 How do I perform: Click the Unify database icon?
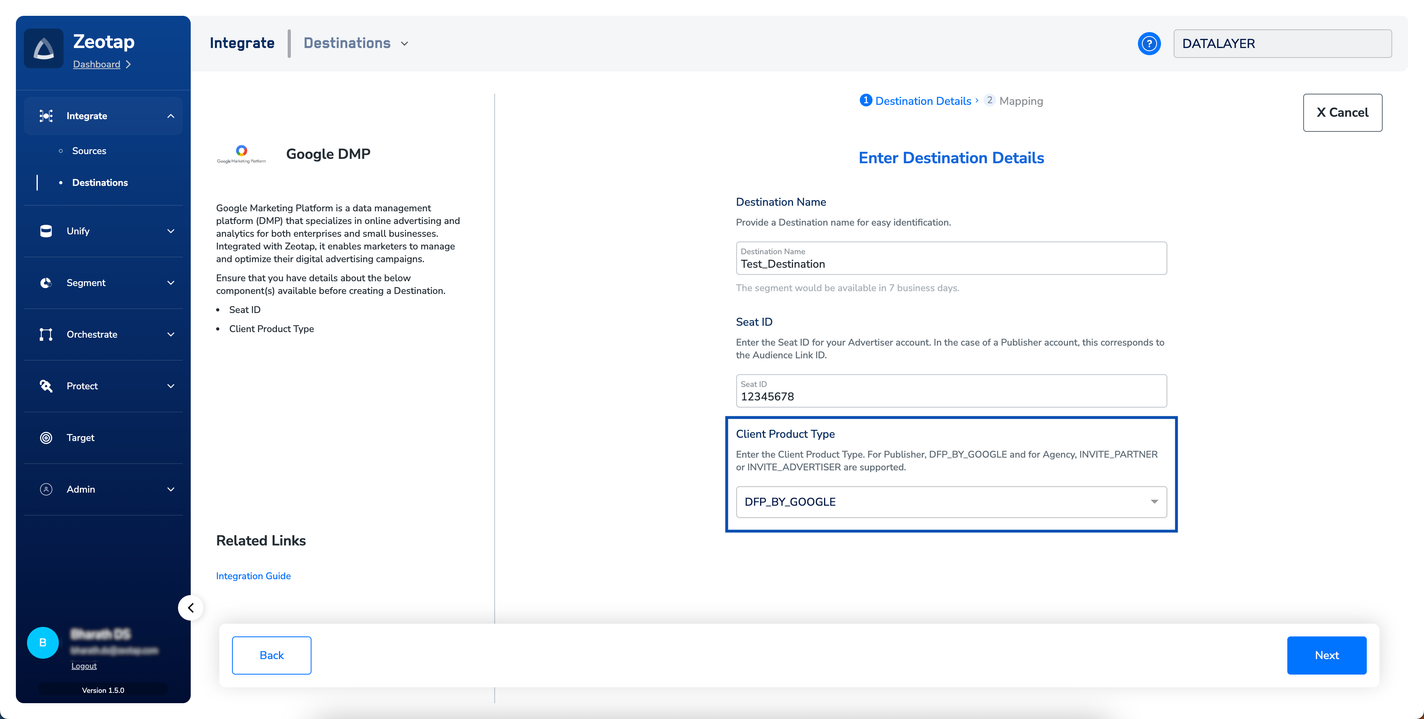(46, 231)
